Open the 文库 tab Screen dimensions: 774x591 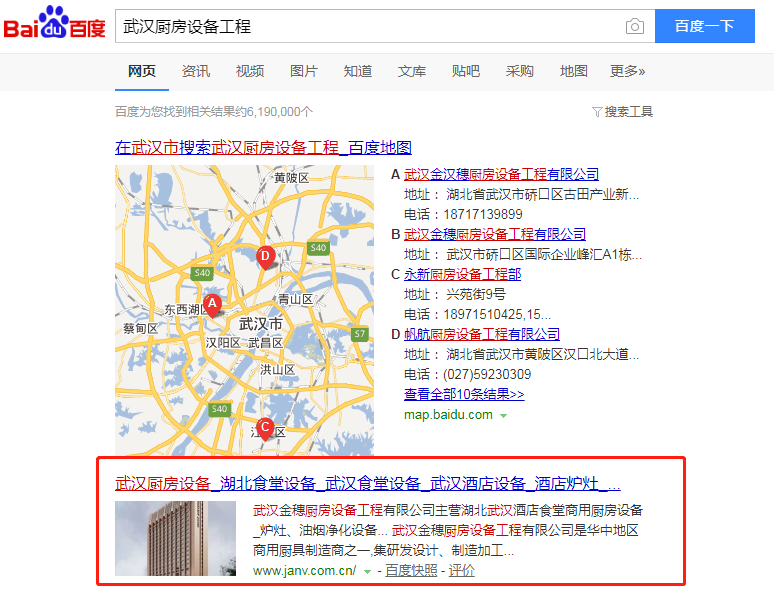pyautogui.click(x=412, y=72)
